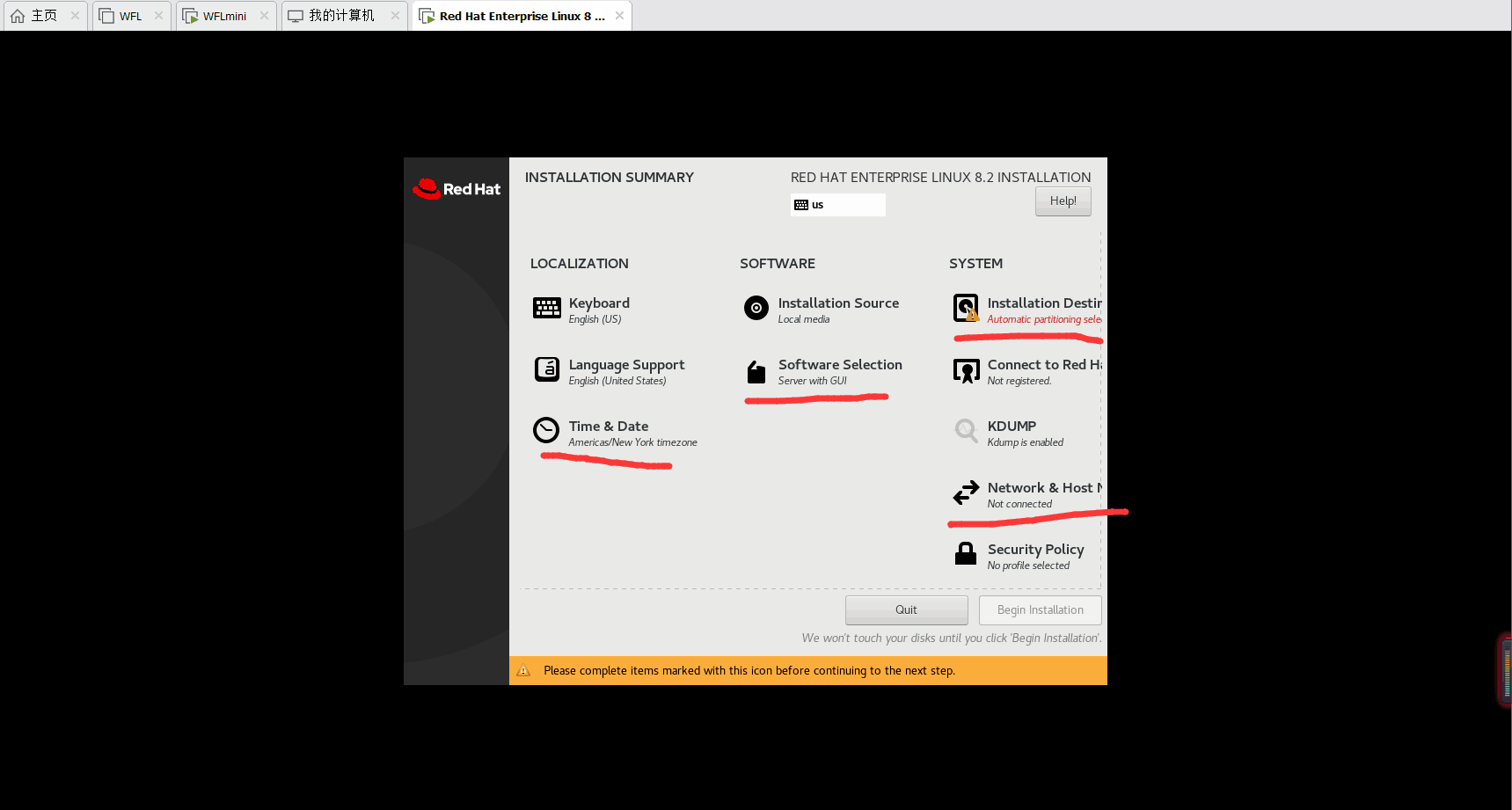Open Keyboard settings via keyboard icon
This screenshot has height=810, width=1512.
pyautogui.click(x=546, y=308)
